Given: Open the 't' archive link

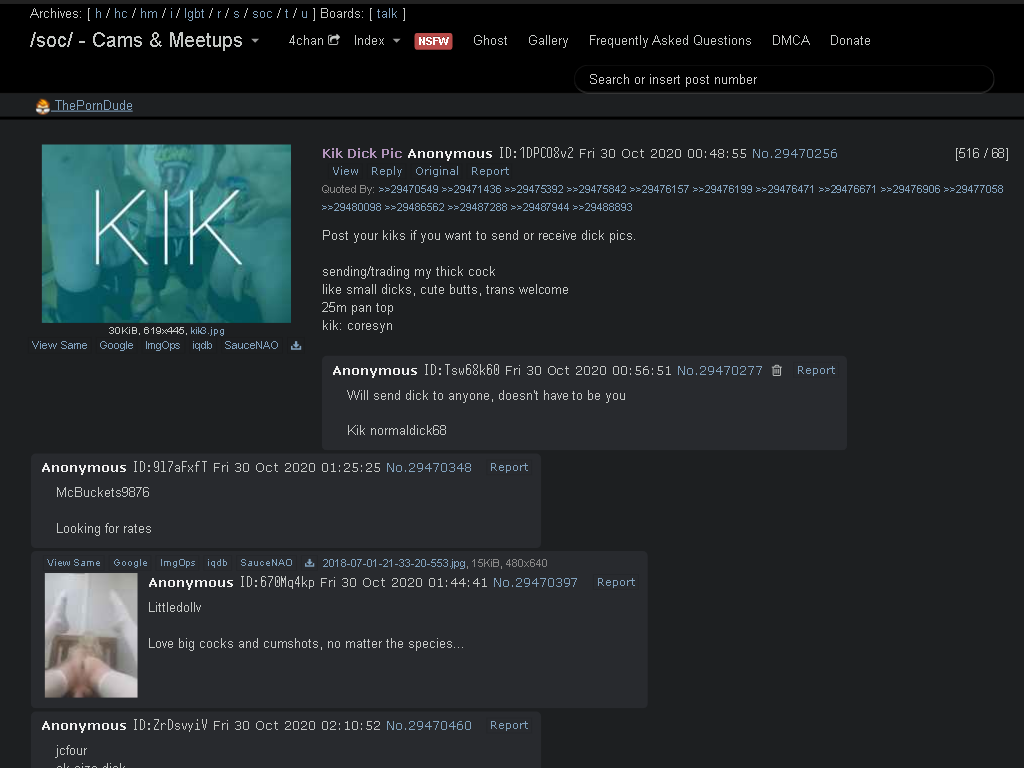Looking at the screenshot, I should point(287,13).
